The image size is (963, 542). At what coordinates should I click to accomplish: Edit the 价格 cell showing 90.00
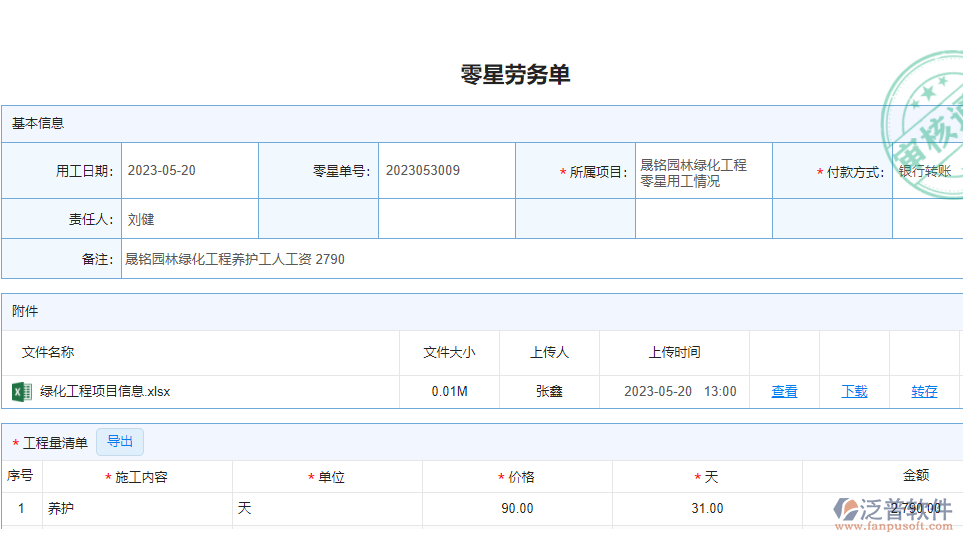[x=517, y=508]
